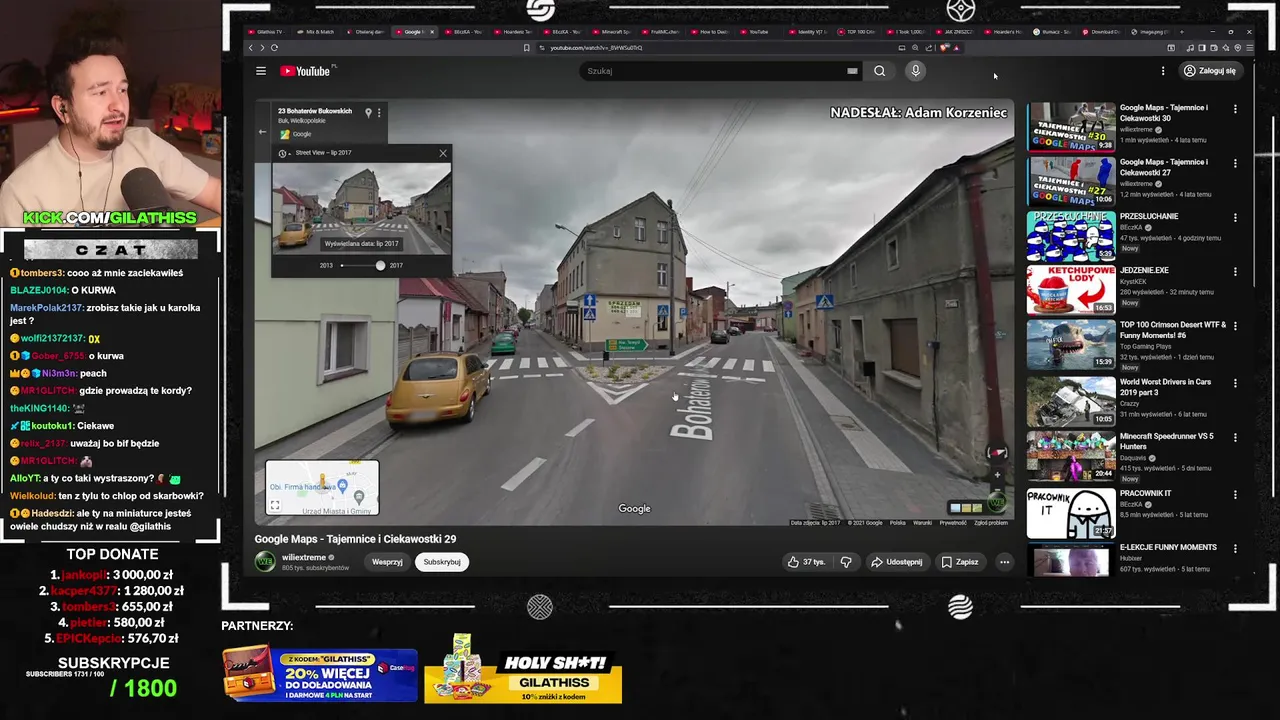
Task: Go to the YouTube home logo
Action: click(x=305, y=71)
